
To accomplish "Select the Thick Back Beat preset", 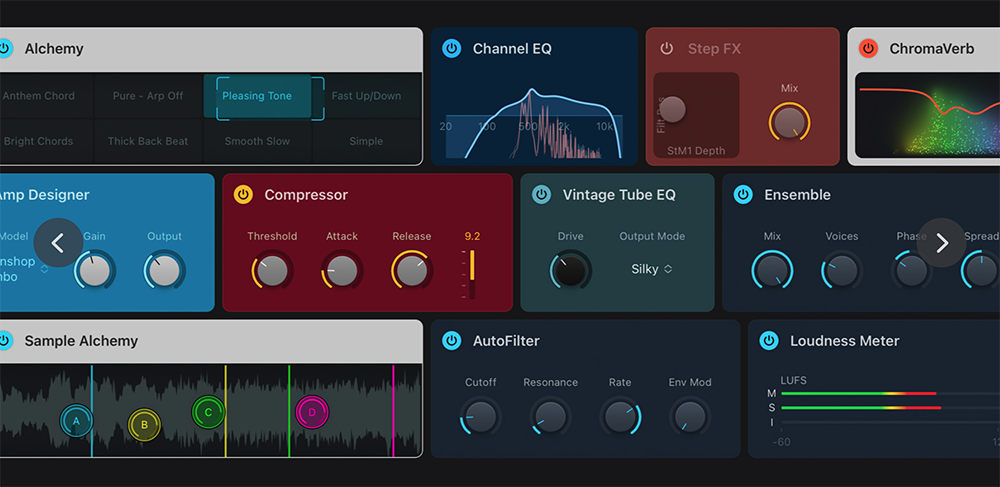I will 148,141.
